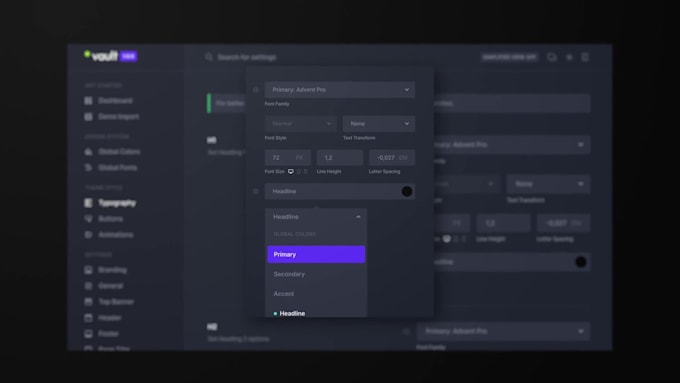
Task: Open the General settings menu item
Action: pyautogui.click(x=111, y=286)
